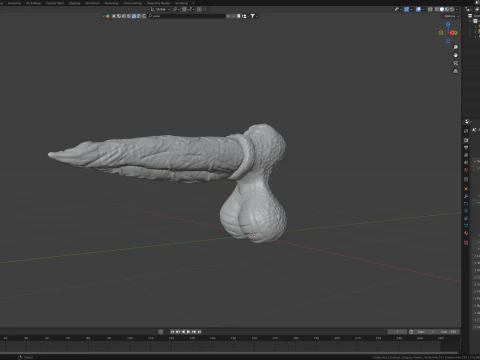Open the Compositing workspace tab
480x360 pixels.
click(132, 3)
